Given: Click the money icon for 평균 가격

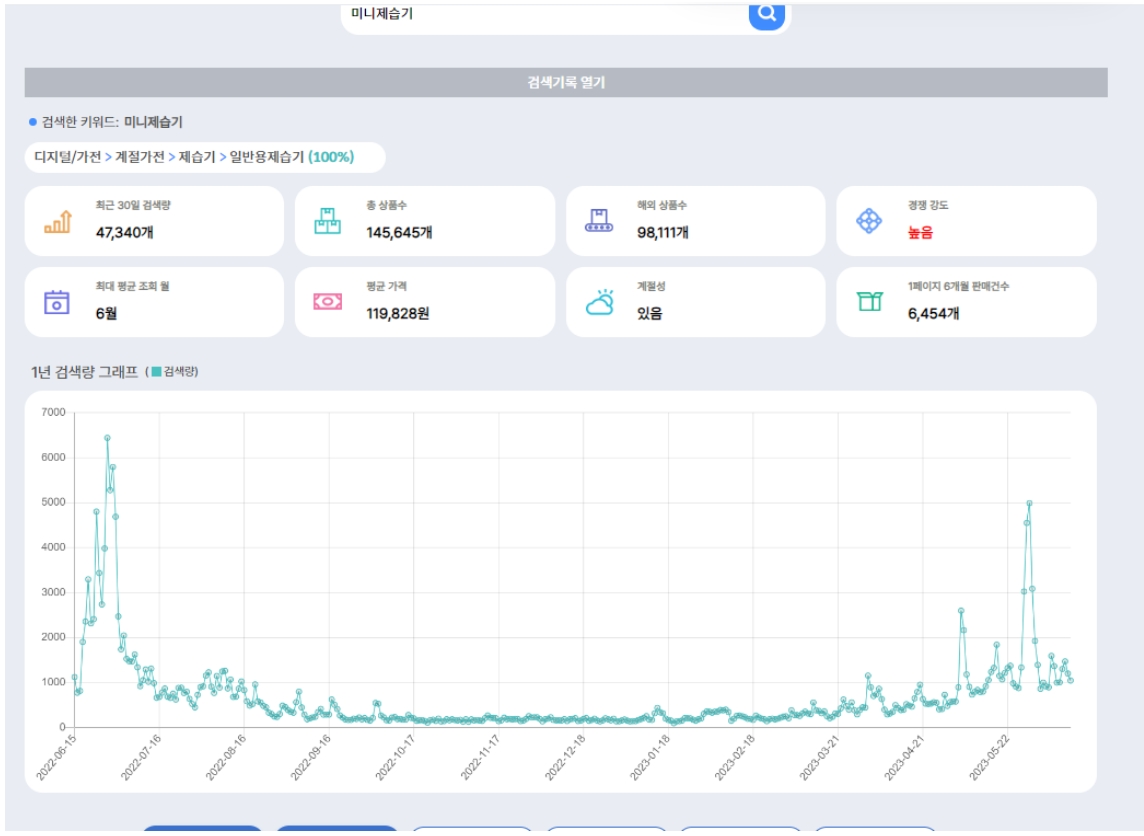Looking at the screenshot, I should [328, 301].
